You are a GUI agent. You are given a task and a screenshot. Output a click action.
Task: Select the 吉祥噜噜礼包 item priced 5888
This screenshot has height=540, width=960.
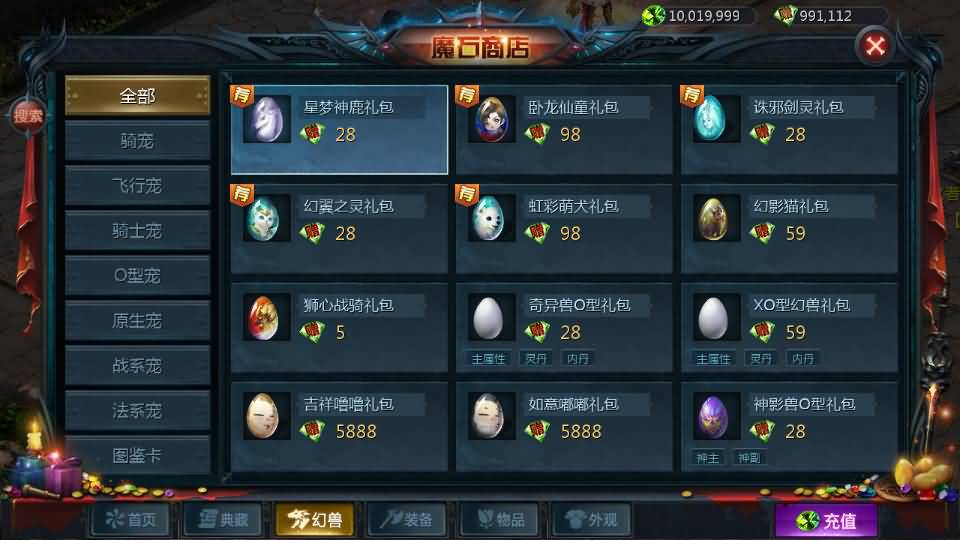click(339, 427)
